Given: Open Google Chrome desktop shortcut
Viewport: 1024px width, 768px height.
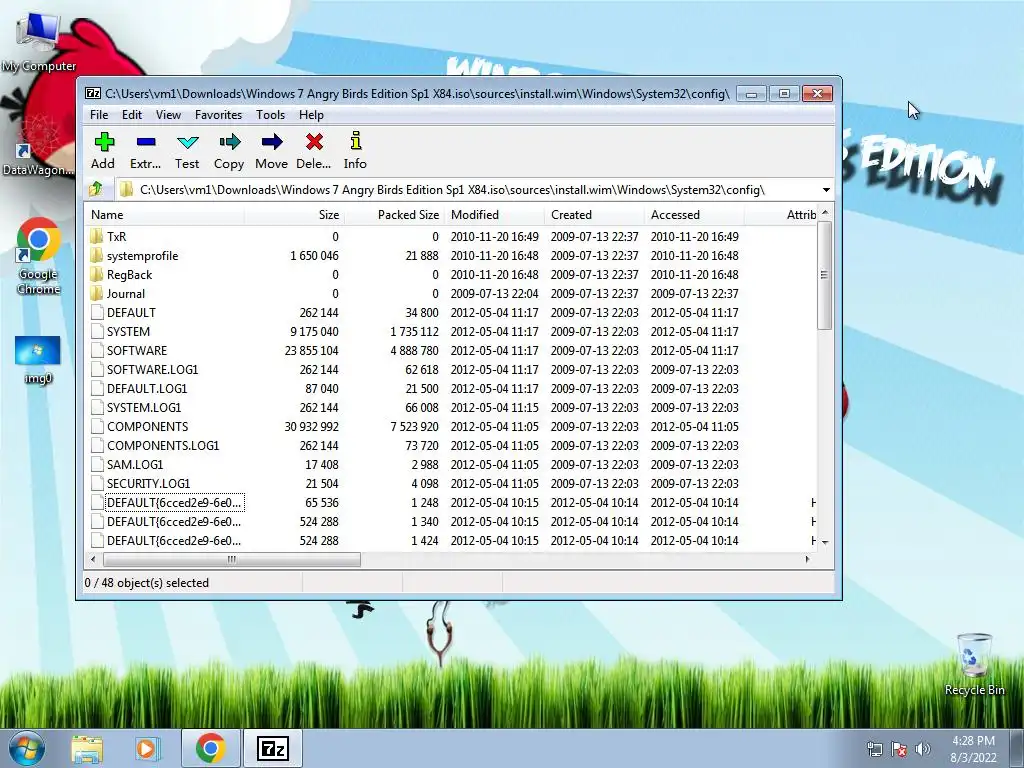Looking at the screenshot, I should pos(38,256).
